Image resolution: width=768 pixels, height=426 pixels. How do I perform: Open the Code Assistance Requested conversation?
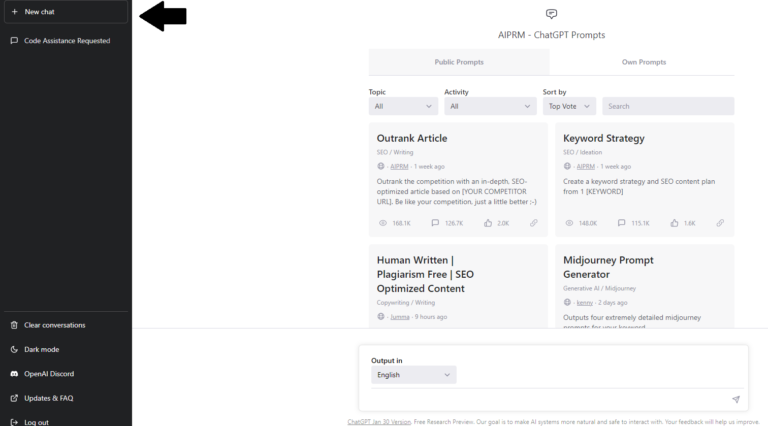pyautogui.click(x=66, y=41)
